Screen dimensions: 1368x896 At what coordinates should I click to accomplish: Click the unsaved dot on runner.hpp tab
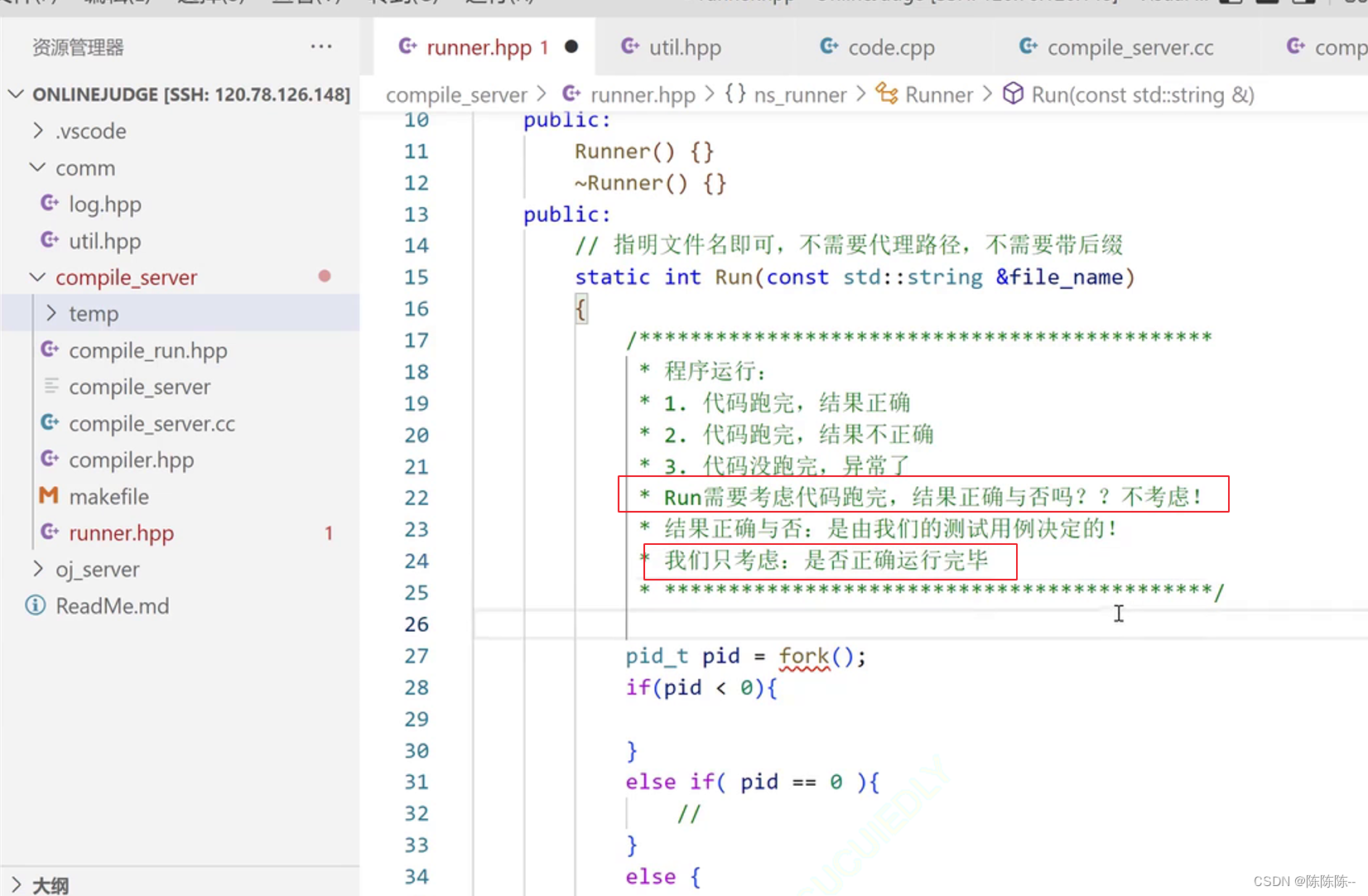click(x=571, y=47)
